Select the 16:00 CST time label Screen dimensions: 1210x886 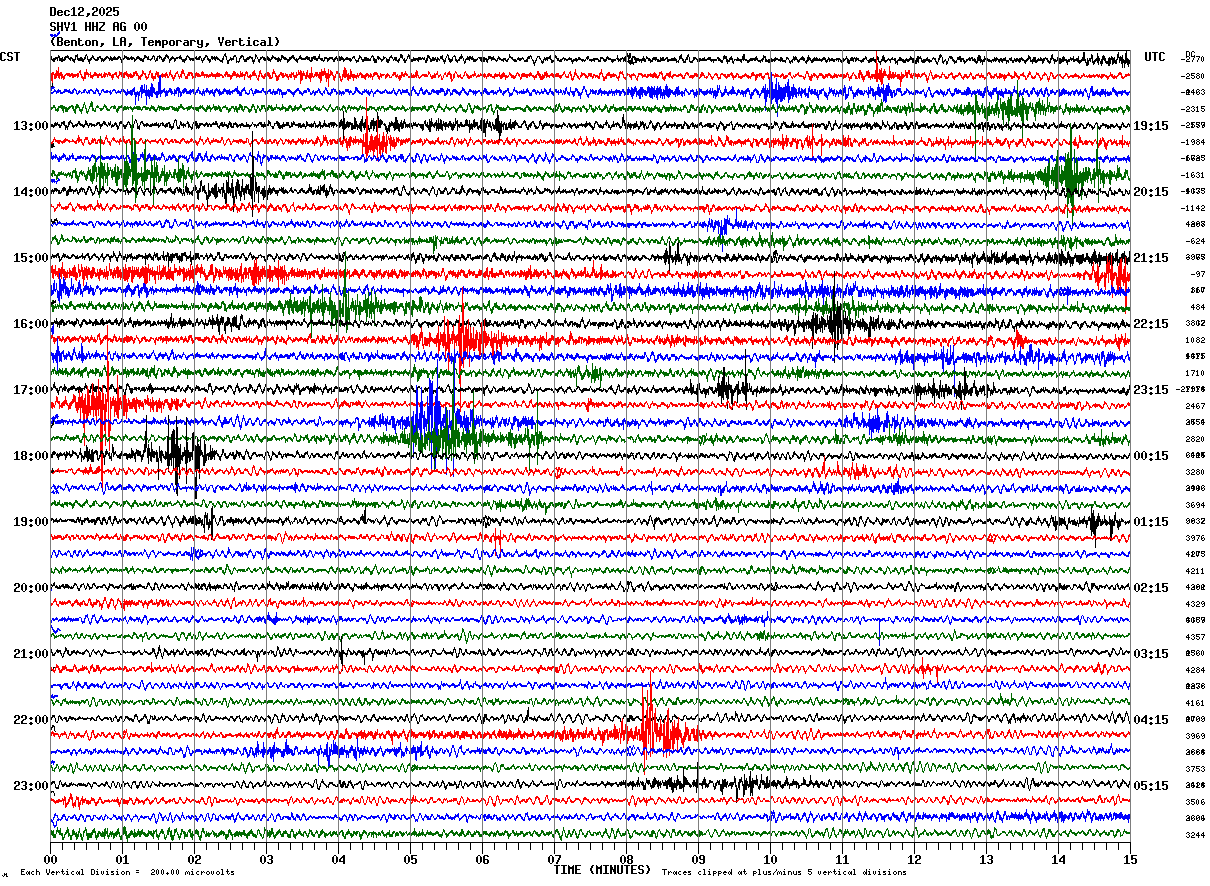click(x=30, y=324)
